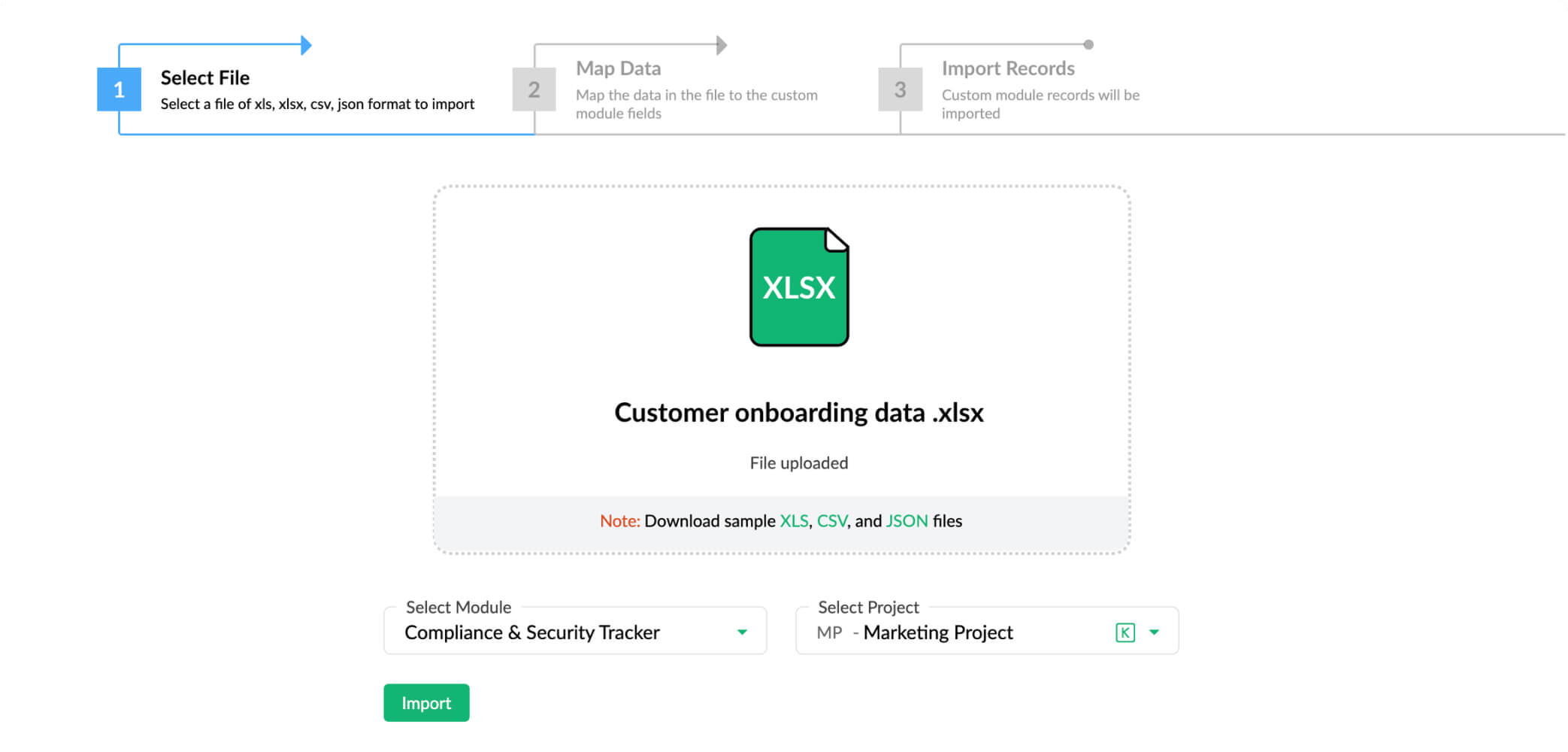This screenshot has width=1568, height=752.
Task: Click the Import button
Action: [x=425, y=702]
